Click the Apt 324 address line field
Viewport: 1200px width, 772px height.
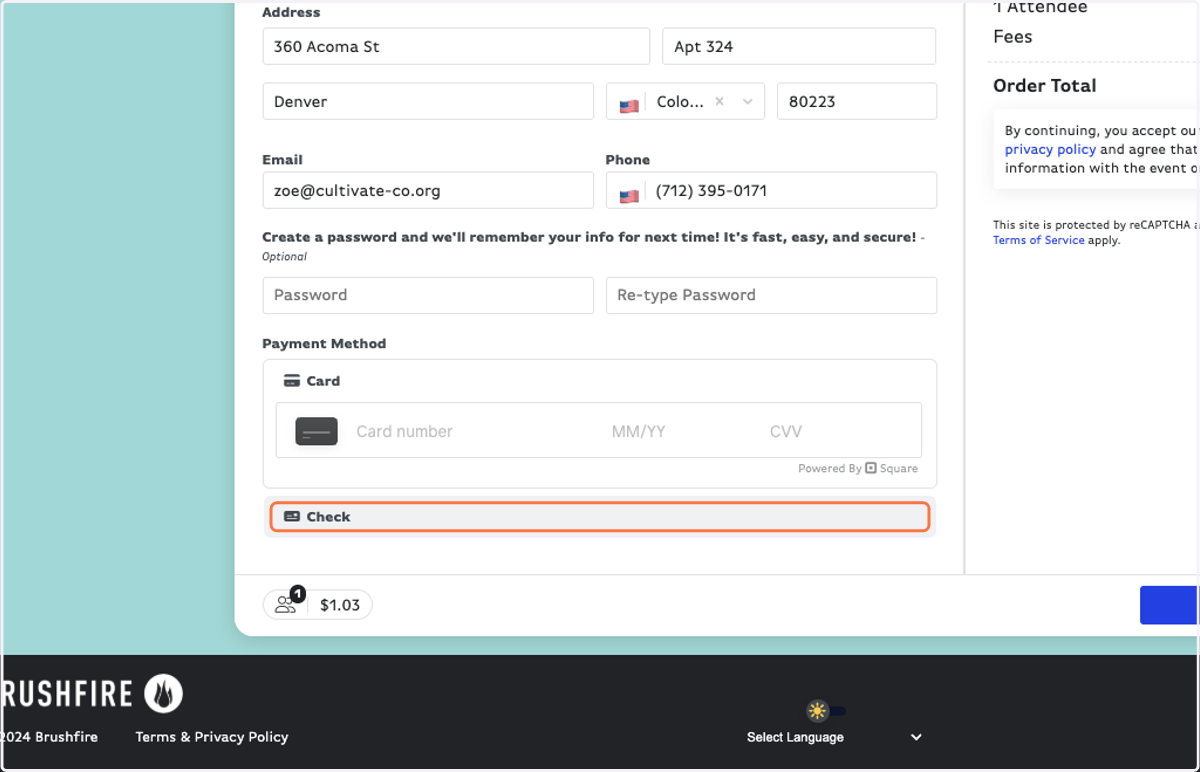pos(799,47)
